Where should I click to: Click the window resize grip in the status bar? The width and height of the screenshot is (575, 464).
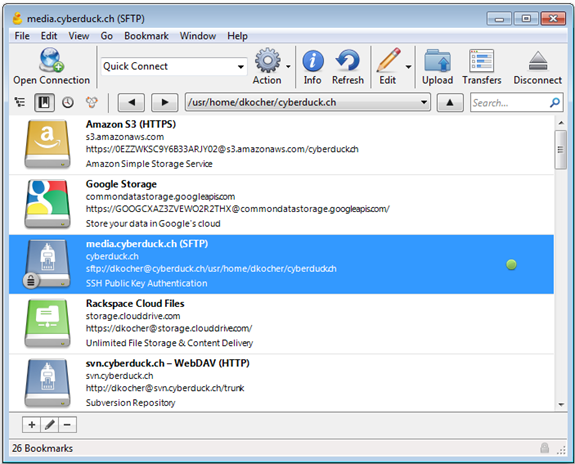561,451
